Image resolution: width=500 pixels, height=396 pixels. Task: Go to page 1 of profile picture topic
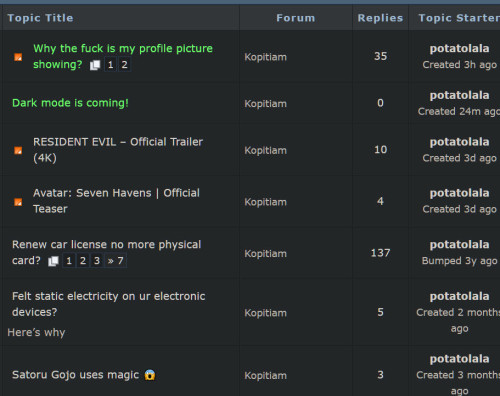pos(111,65)
